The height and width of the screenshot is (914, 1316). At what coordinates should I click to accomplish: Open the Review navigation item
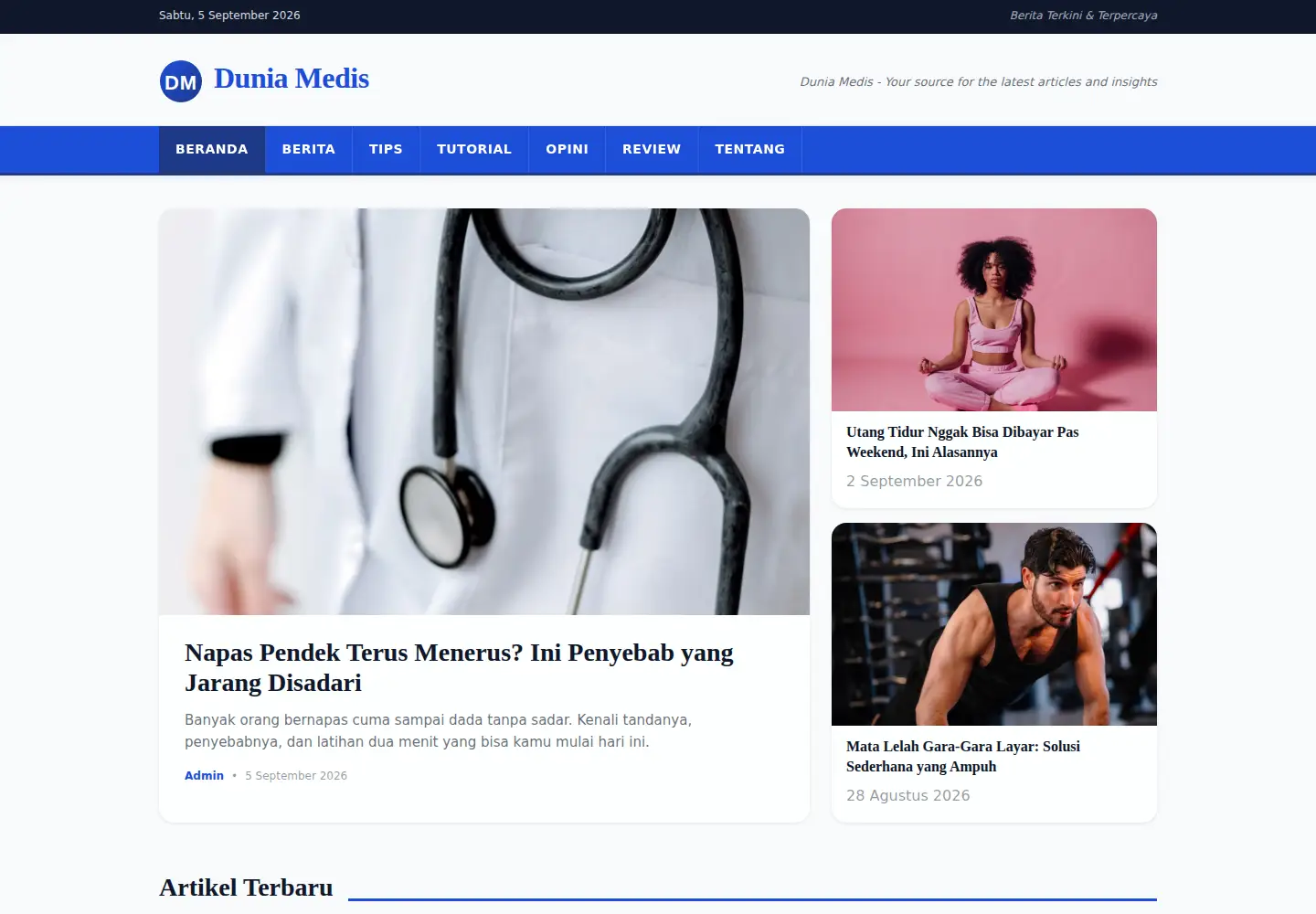[652, 149]
